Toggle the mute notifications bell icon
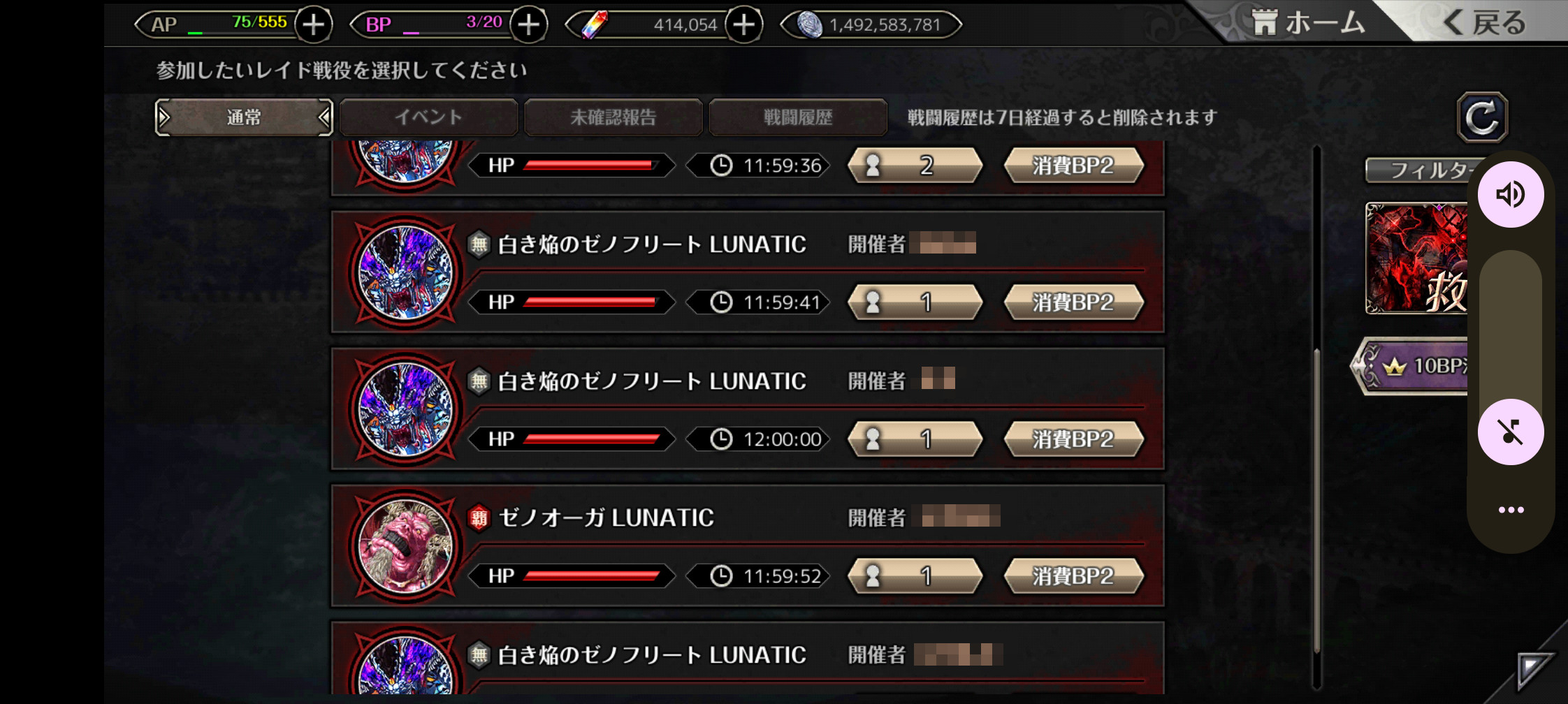 (1511, 432)
